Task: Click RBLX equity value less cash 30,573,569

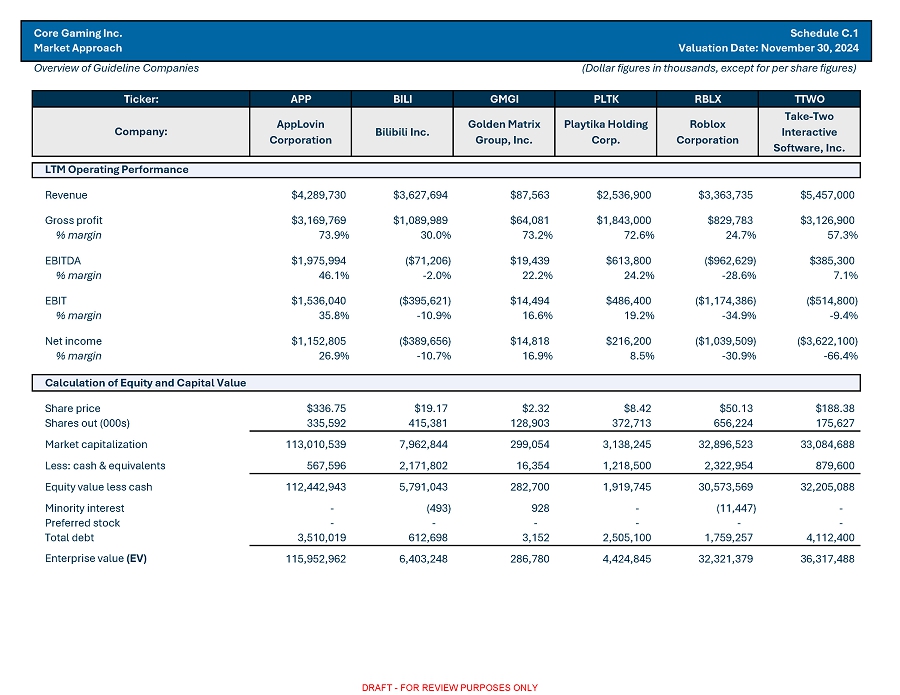Action: pyautogui.click(x=726, y=487)
